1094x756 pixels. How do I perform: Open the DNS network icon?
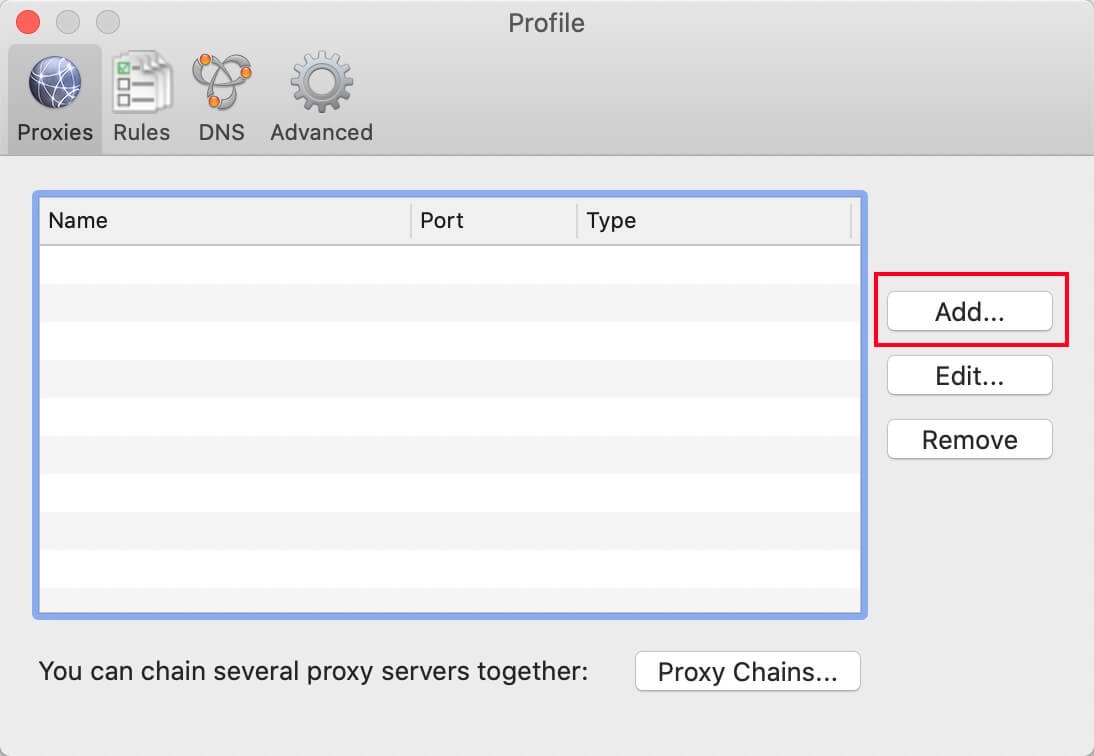click(x=222, y=81)
